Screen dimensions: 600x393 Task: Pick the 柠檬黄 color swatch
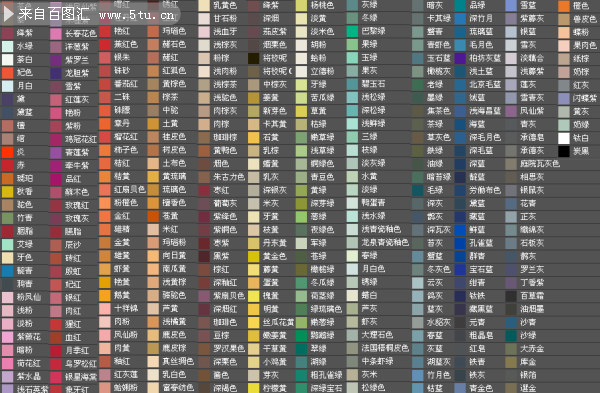(253, 388)
